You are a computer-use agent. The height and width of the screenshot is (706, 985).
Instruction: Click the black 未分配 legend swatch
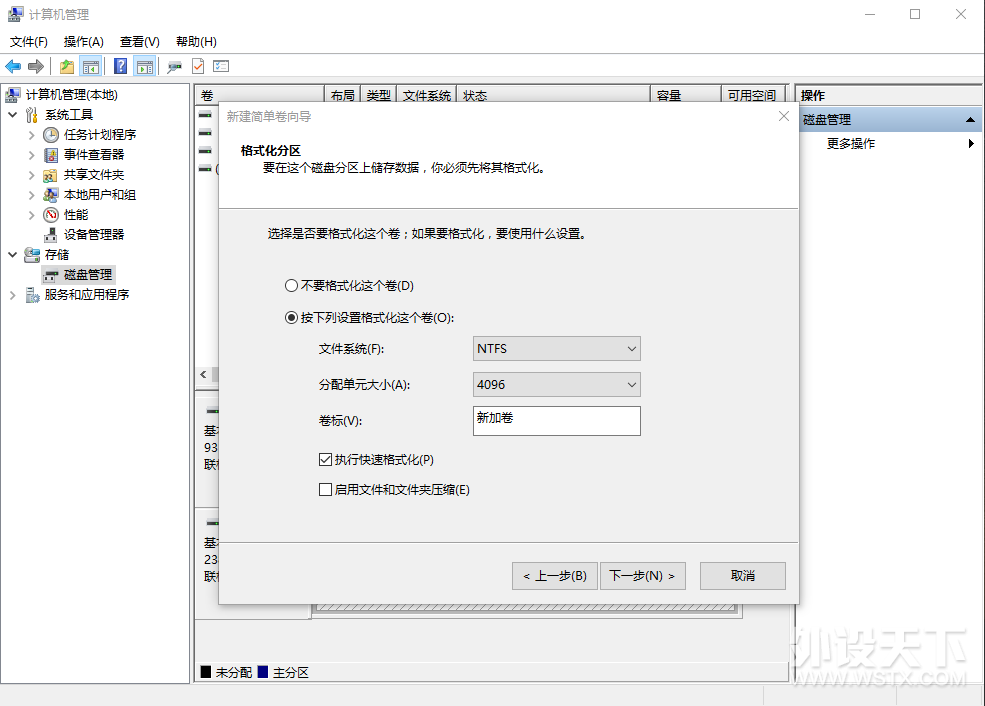tap(206, 672)
